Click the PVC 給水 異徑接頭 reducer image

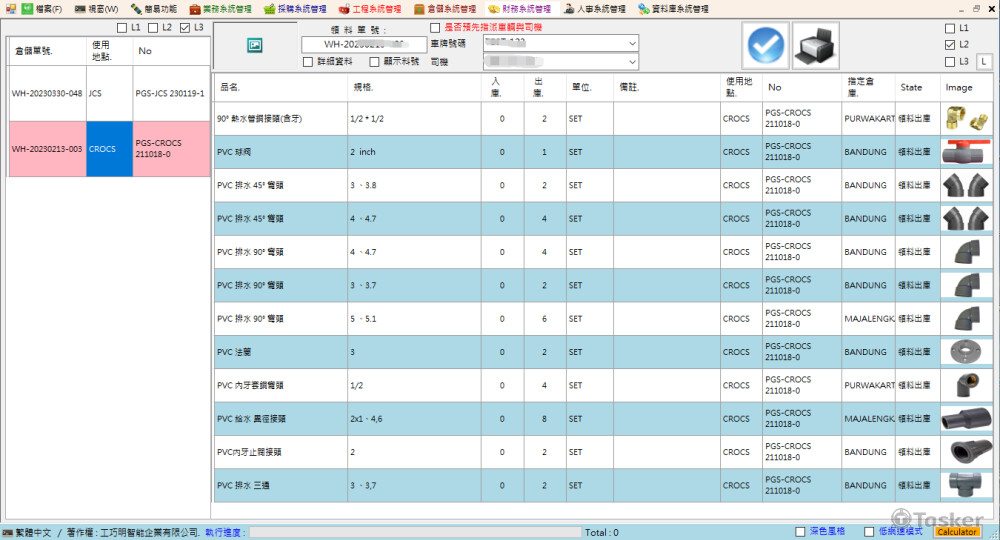(x=967, y=419)
